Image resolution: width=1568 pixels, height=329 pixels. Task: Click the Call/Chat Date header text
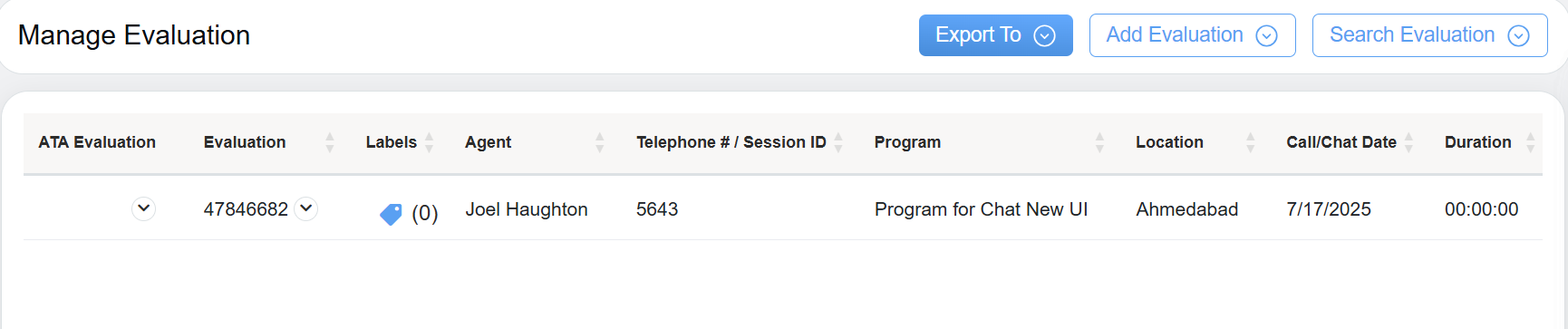pos(1341,142)
